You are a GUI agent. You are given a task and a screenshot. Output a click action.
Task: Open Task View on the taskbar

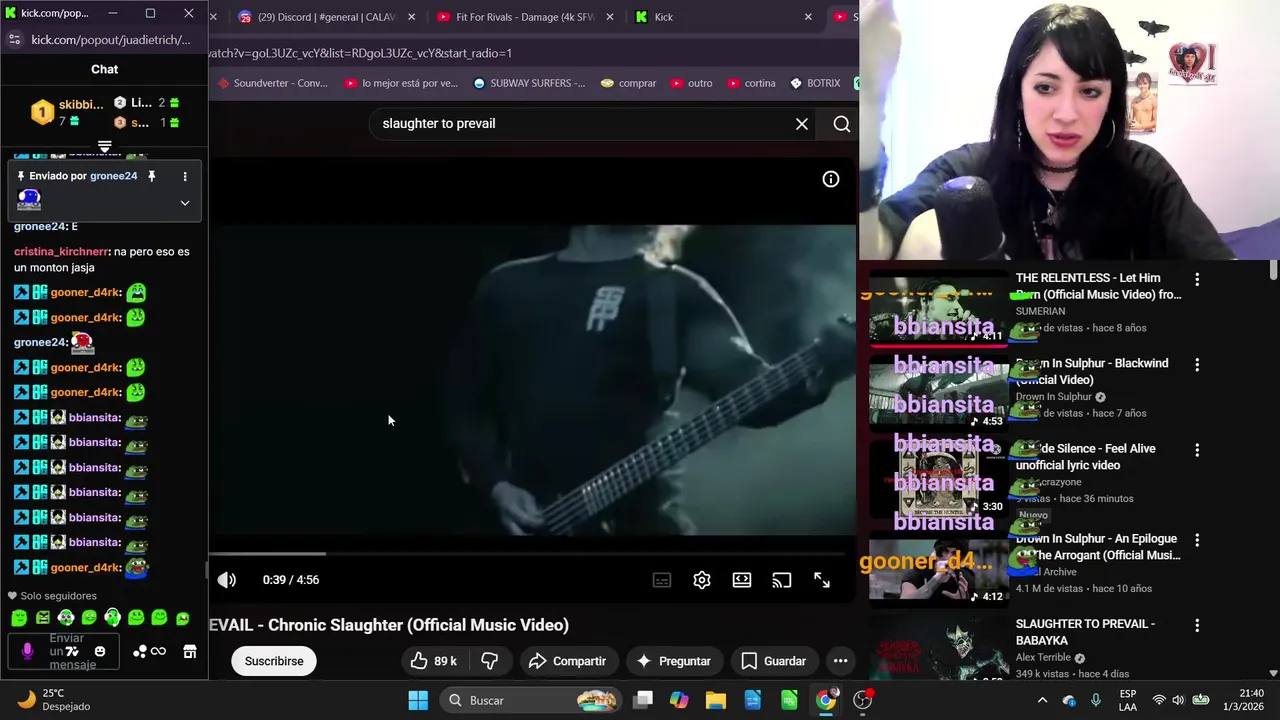tap(643, 700)
